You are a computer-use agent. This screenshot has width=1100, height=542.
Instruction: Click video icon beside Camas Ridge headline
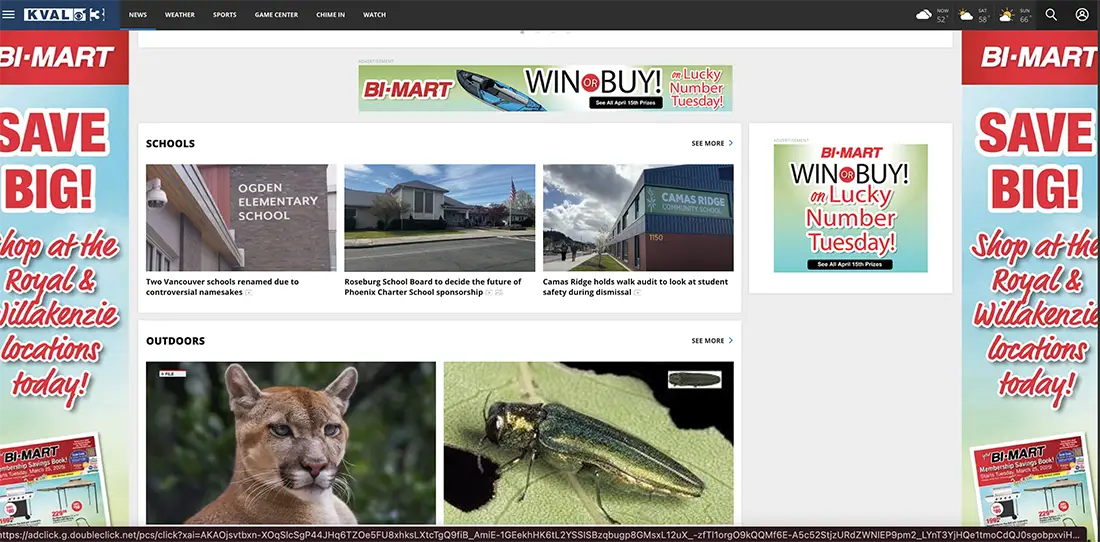point(637,292)
